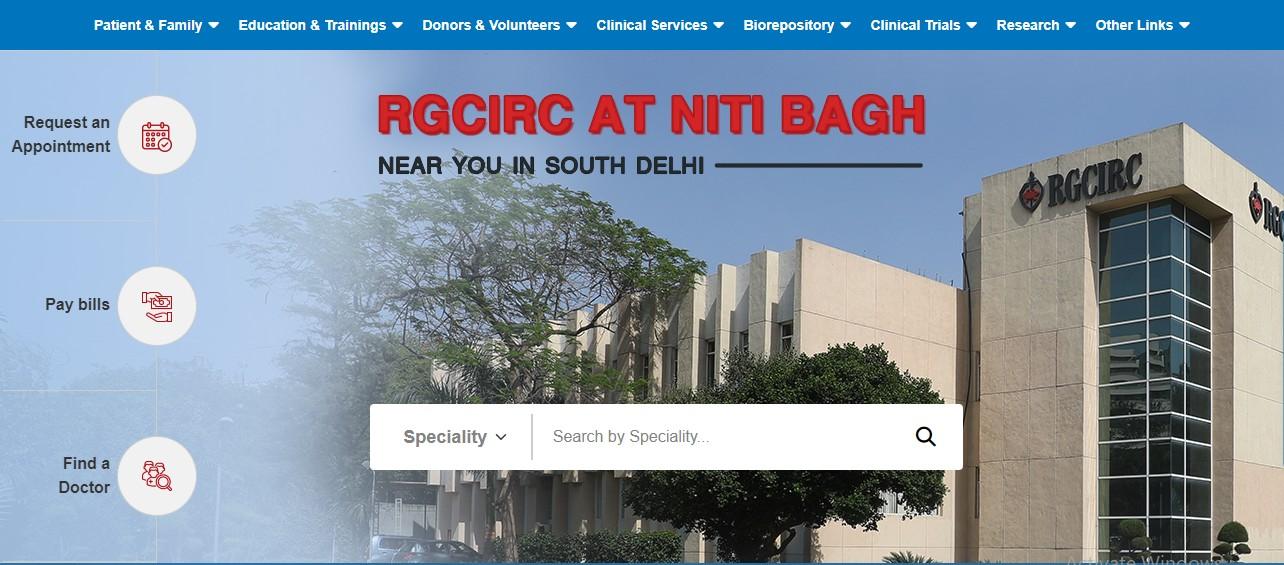Click the Request an Appointment text link
Viewport: 1284px width, 565px height.
click(x=61, y=134)
